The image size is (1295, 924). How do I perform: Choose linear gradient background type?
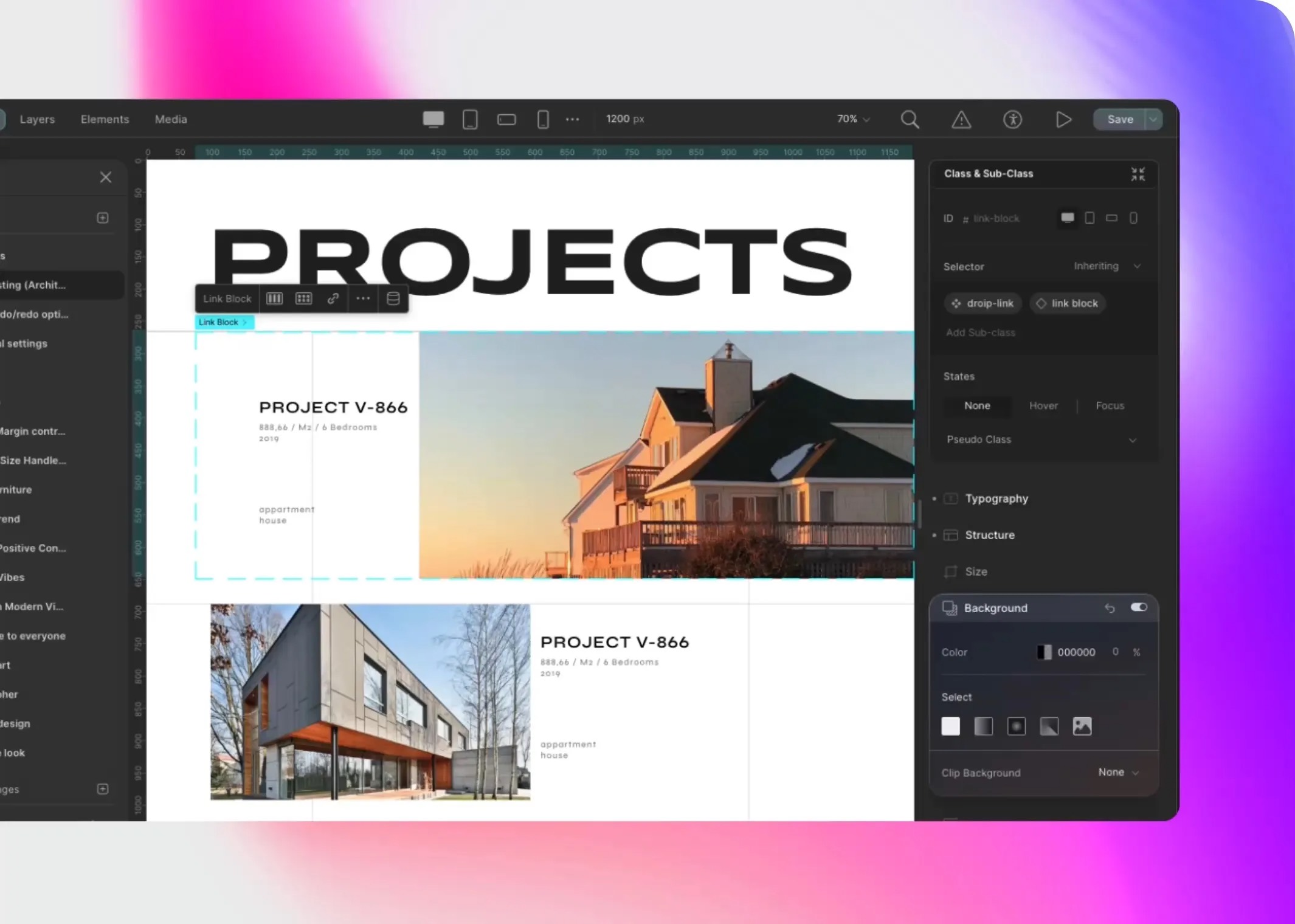(984, 726)
